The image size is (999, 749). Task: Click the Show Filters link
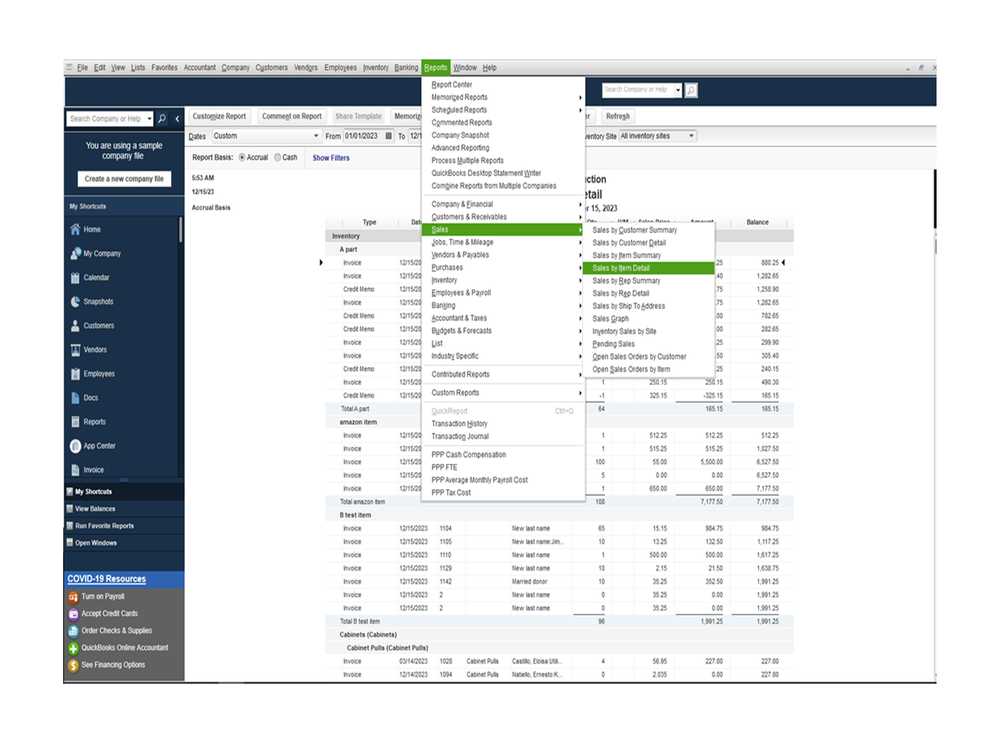coord(331,158)
